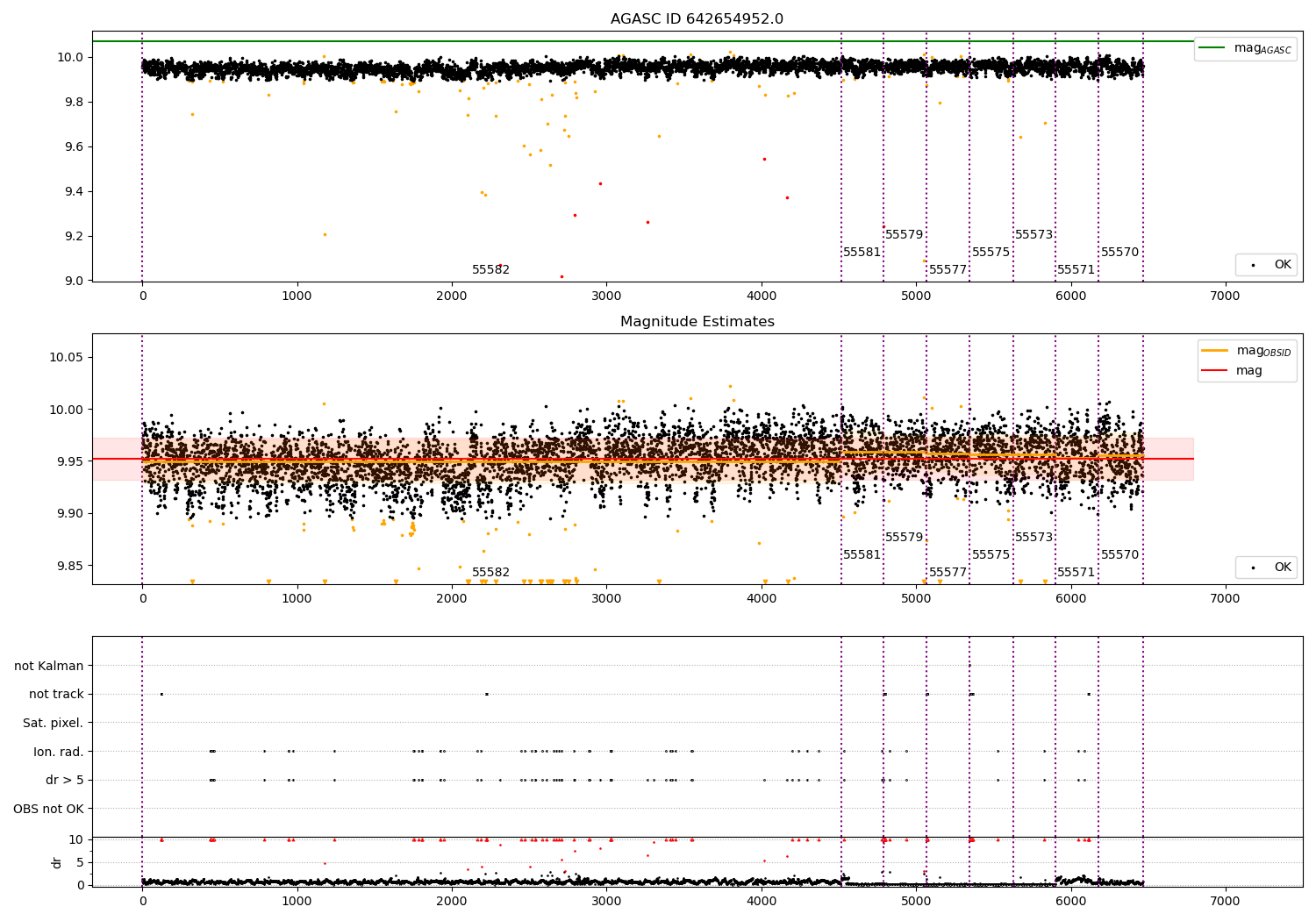Click the 9.6 y-axis tick in top plot
The image size is (1316, 921).
75,147
